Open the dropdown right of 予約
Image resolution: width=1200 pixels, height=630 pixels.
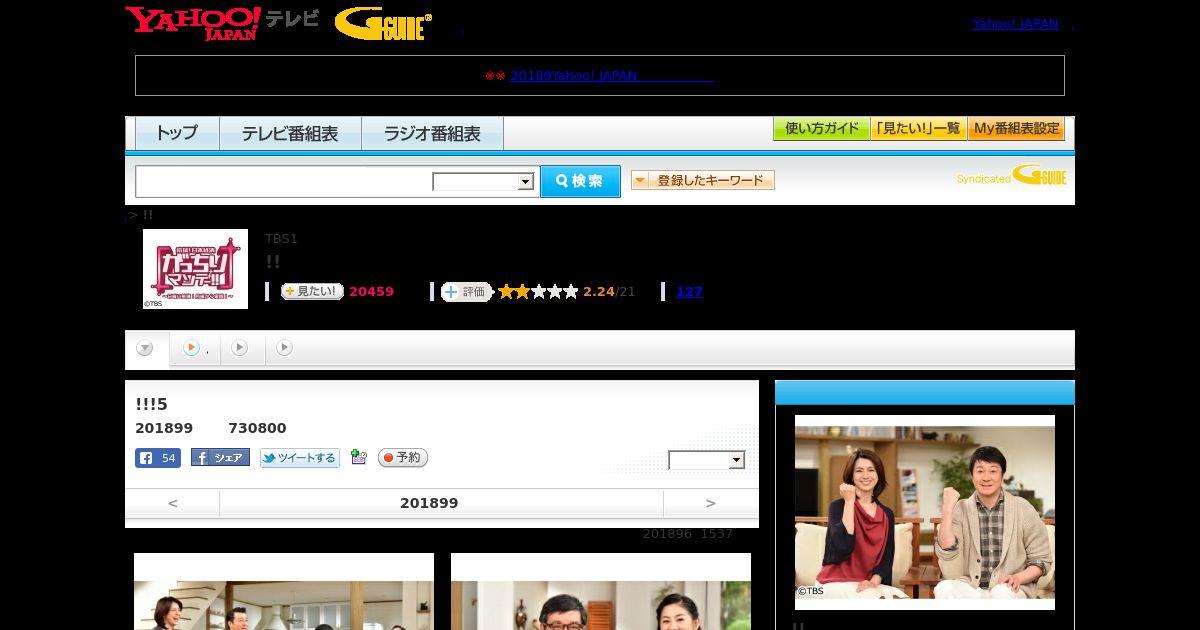(x=706, y=460)
